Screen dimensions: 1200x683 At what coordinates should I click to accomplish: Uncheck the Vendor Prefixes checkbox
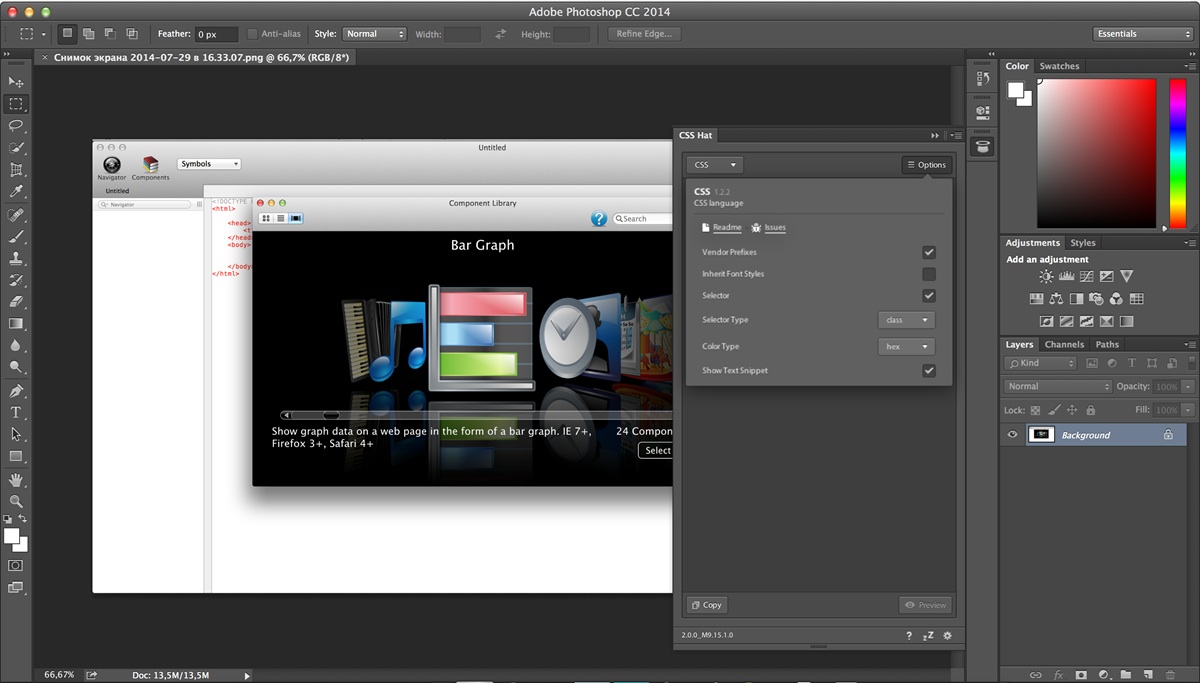pyautogui.click(x=929, y=252)
